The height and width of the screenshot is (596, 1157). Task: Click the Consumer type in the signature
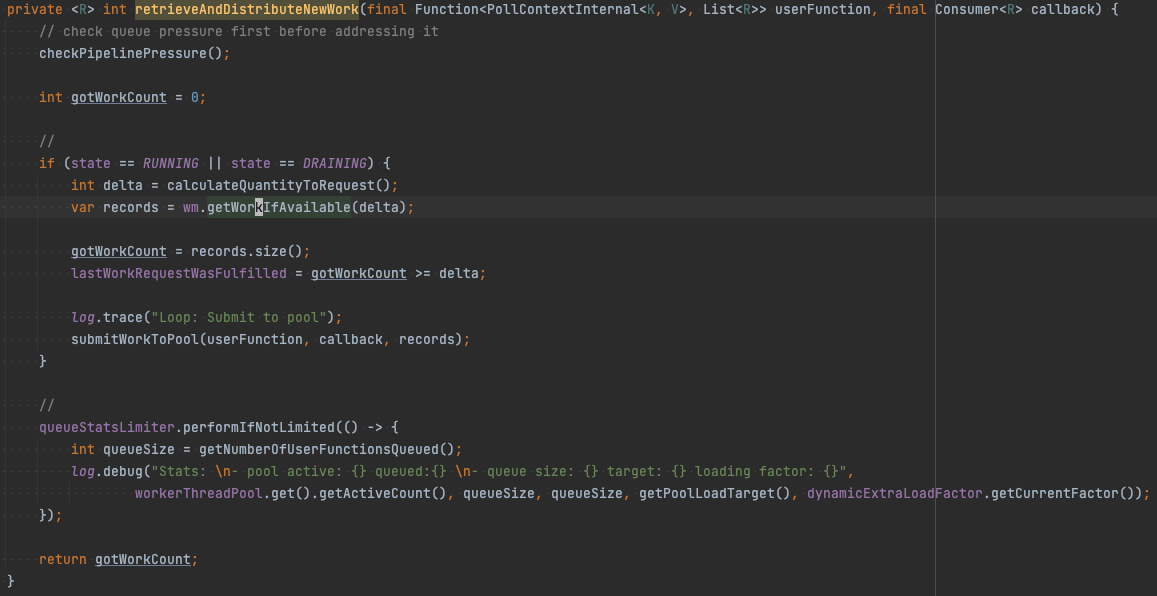[967, 10]
